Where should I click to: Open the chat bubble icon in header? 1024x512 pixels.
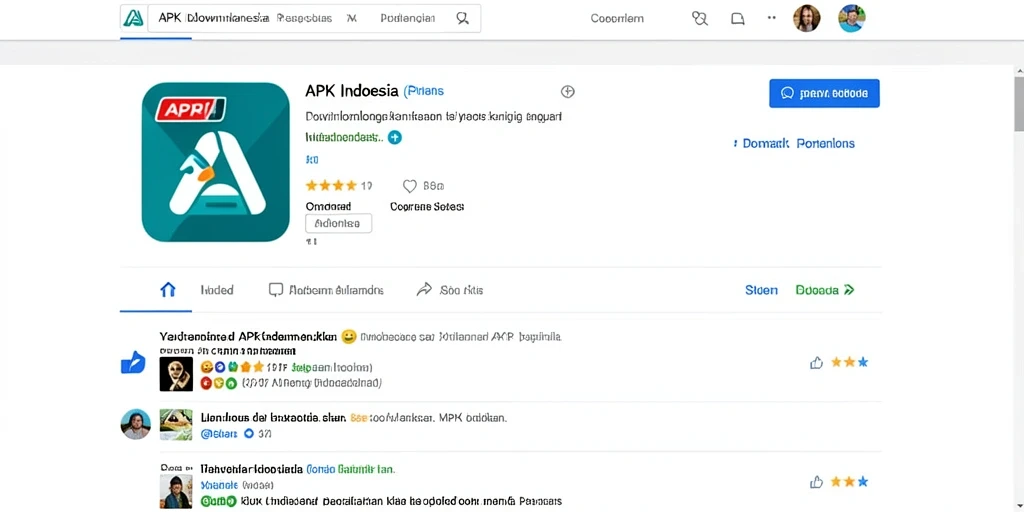737,19
